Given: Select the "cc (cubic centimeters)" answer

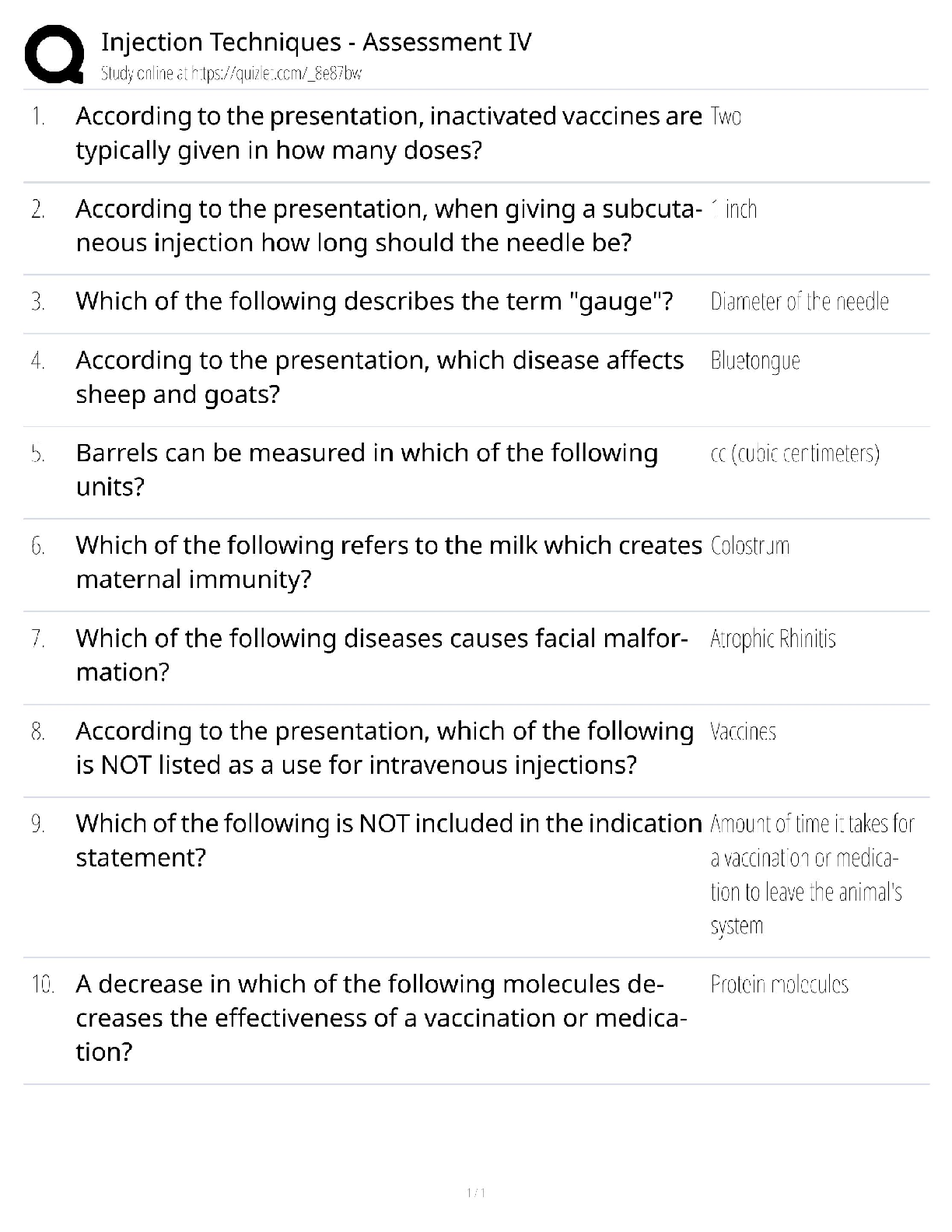Looking at the screenshot, I should 795,453.
